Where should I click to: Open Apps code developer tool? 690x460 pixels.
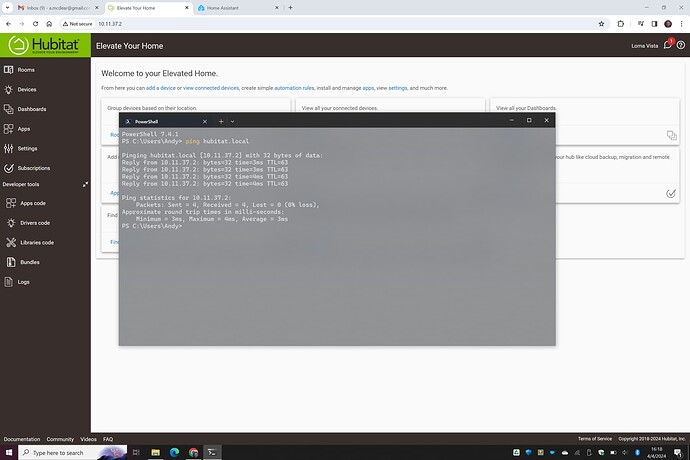[x=26, y=203]
